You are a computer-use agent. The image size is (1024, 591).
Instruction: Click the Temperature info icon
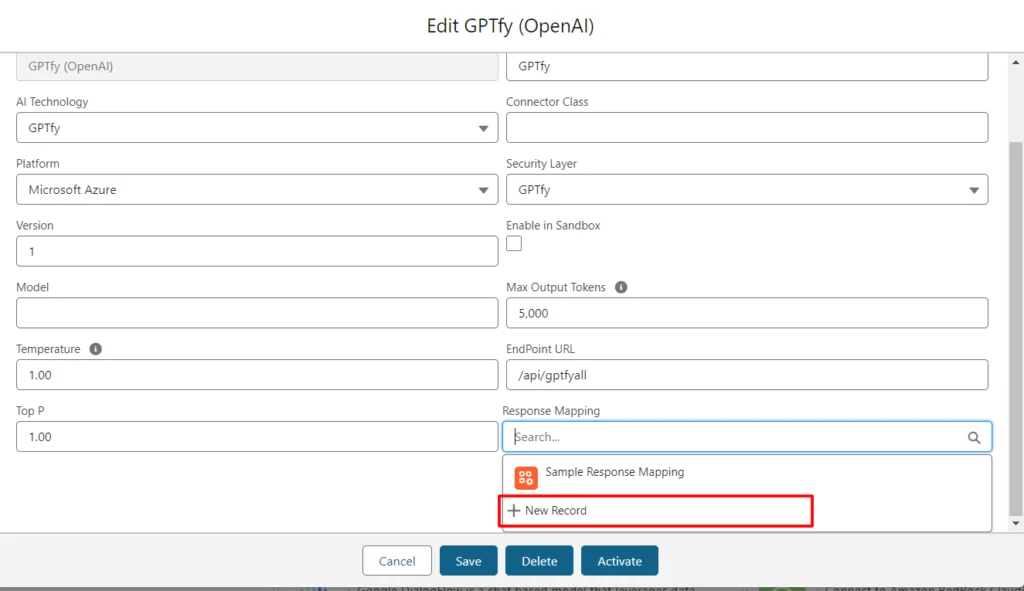(x=96, y=350)
